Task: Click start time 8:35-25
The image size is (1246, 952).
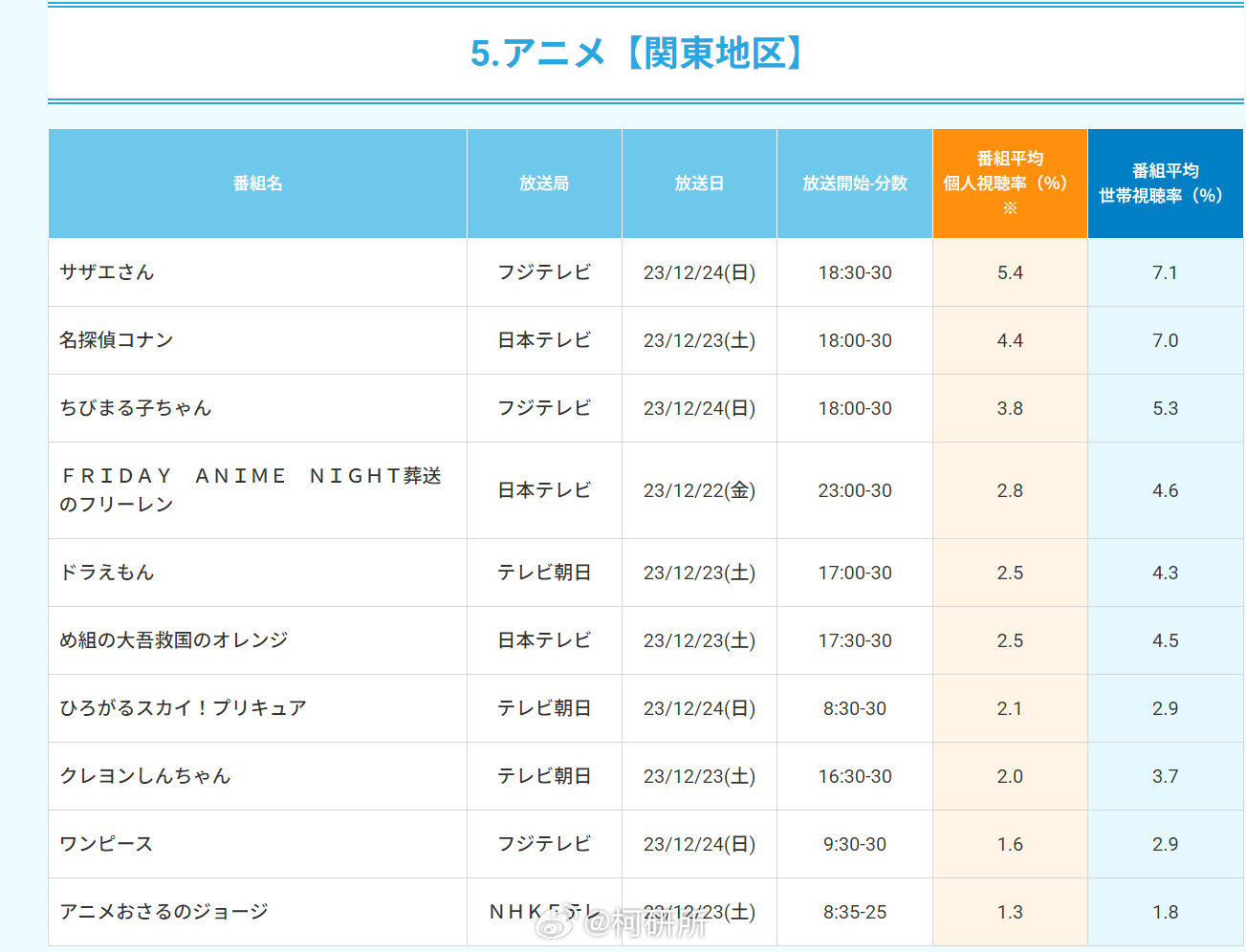Action: tap(855, 912)
